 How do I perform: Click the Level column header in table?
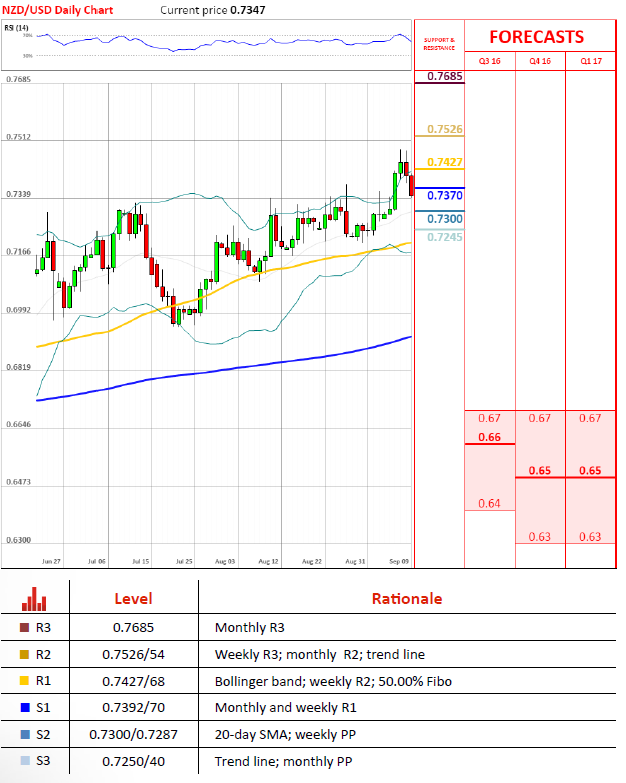134,599
